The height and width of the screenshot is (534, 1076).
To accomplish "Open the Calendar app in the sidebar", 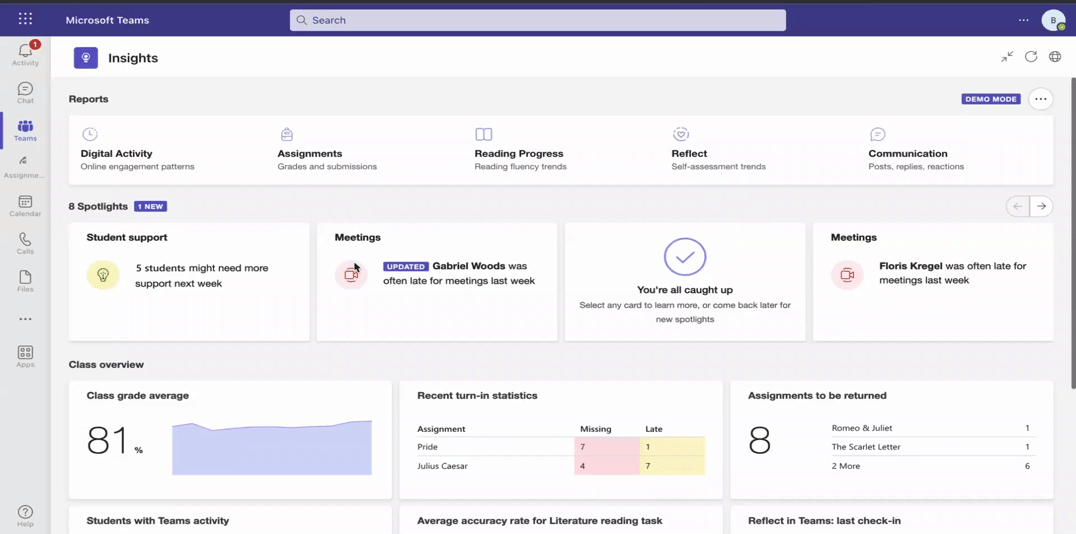I will tap(25, 206).
